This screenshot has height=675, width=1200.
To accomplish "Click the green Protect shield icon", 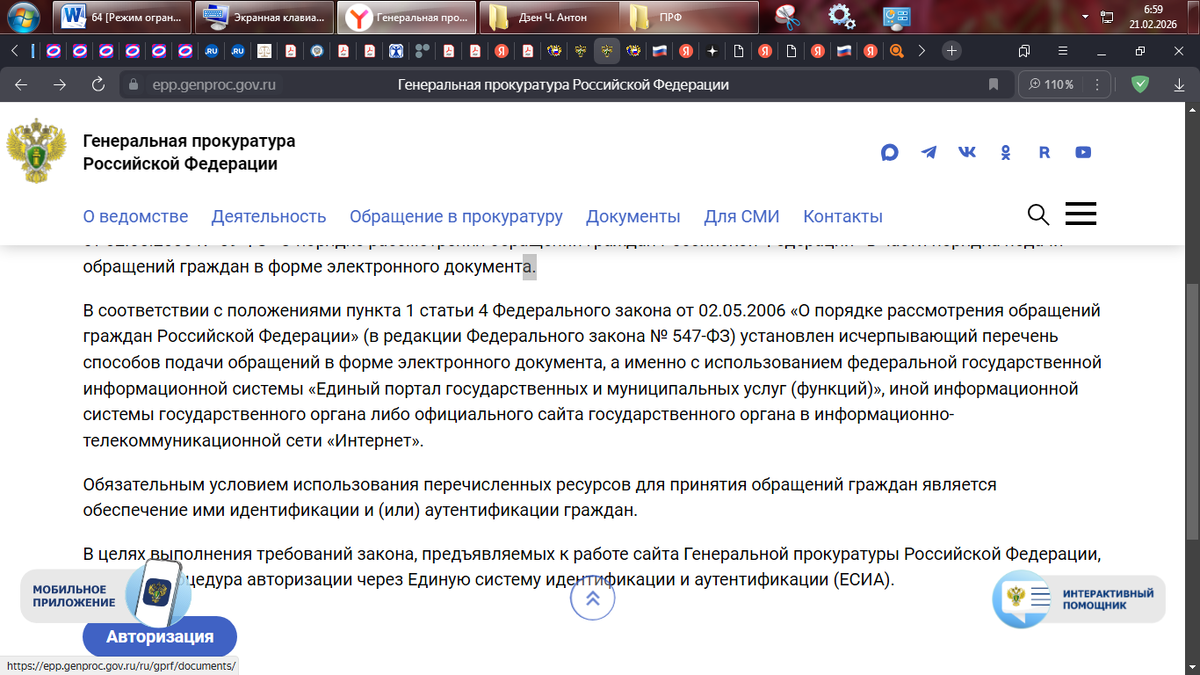I will [x=1139, y=85].
